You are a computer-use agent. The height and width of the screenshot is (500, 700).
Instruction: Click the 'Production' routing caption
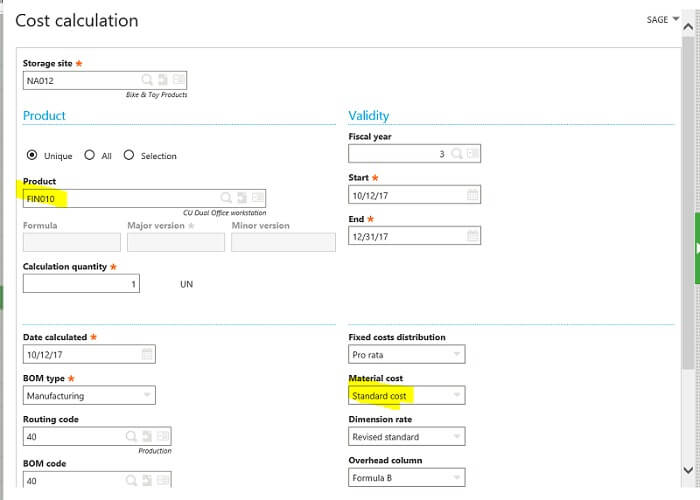(x=155, y=451)
